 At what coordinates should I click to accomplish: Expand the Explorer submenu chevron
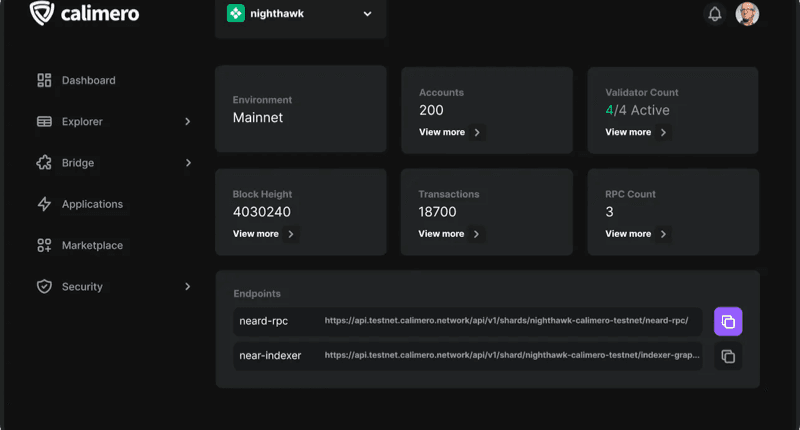click(x=187, y=122)
